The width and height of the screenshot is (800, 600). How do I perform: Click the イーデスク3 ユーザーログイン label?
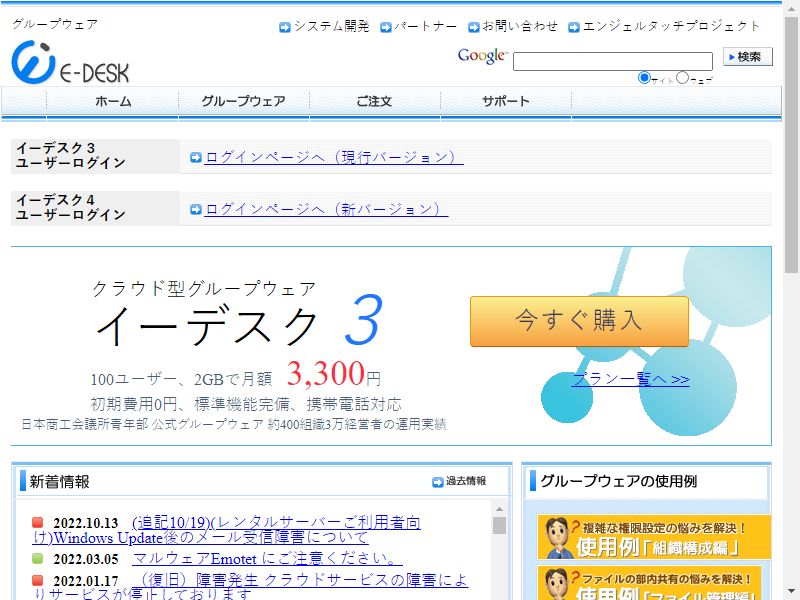70,156
